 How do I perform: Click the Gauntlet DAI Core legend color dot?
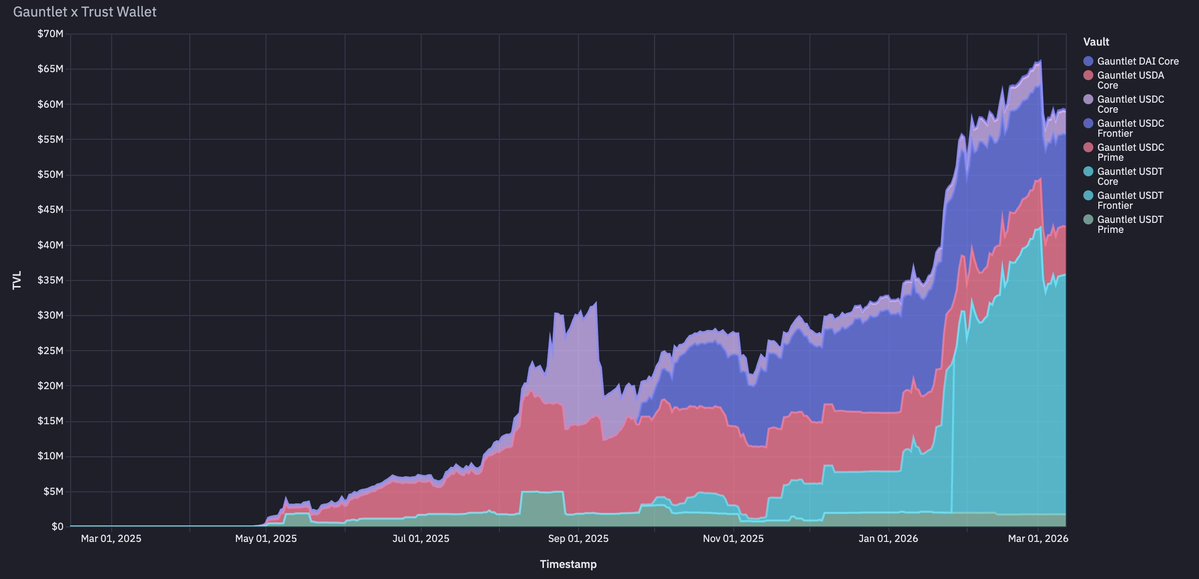click(x=1088, y=60)
